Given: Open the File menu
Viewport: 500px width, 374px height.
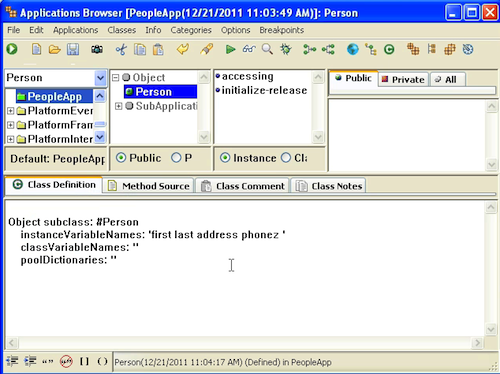Looking at the screenshot, I should (14, 30).
